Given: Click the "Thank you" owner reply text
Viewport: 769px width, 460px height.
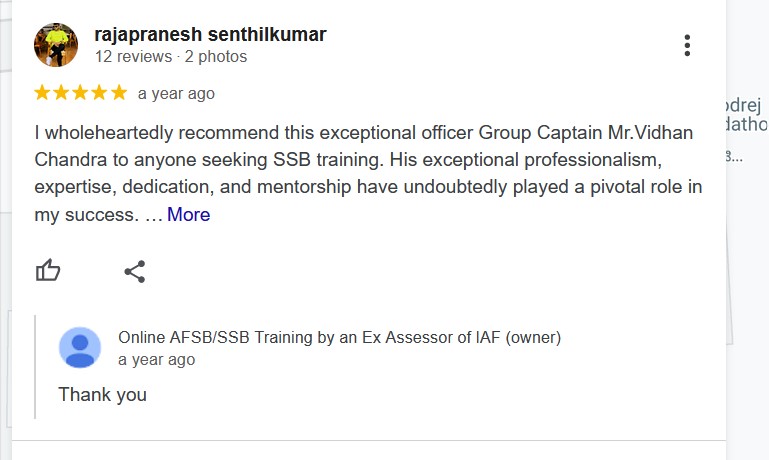Looking at the screenshot, I should point(102,394).
